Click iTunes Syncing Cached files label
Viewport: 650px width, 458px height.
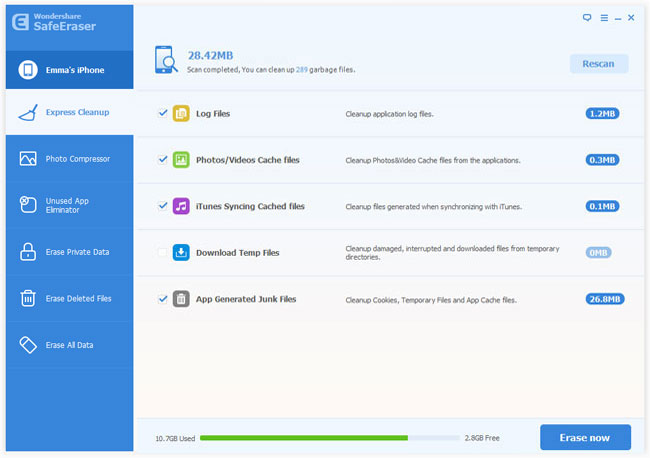pyautogui.click(x=250, y=206)
